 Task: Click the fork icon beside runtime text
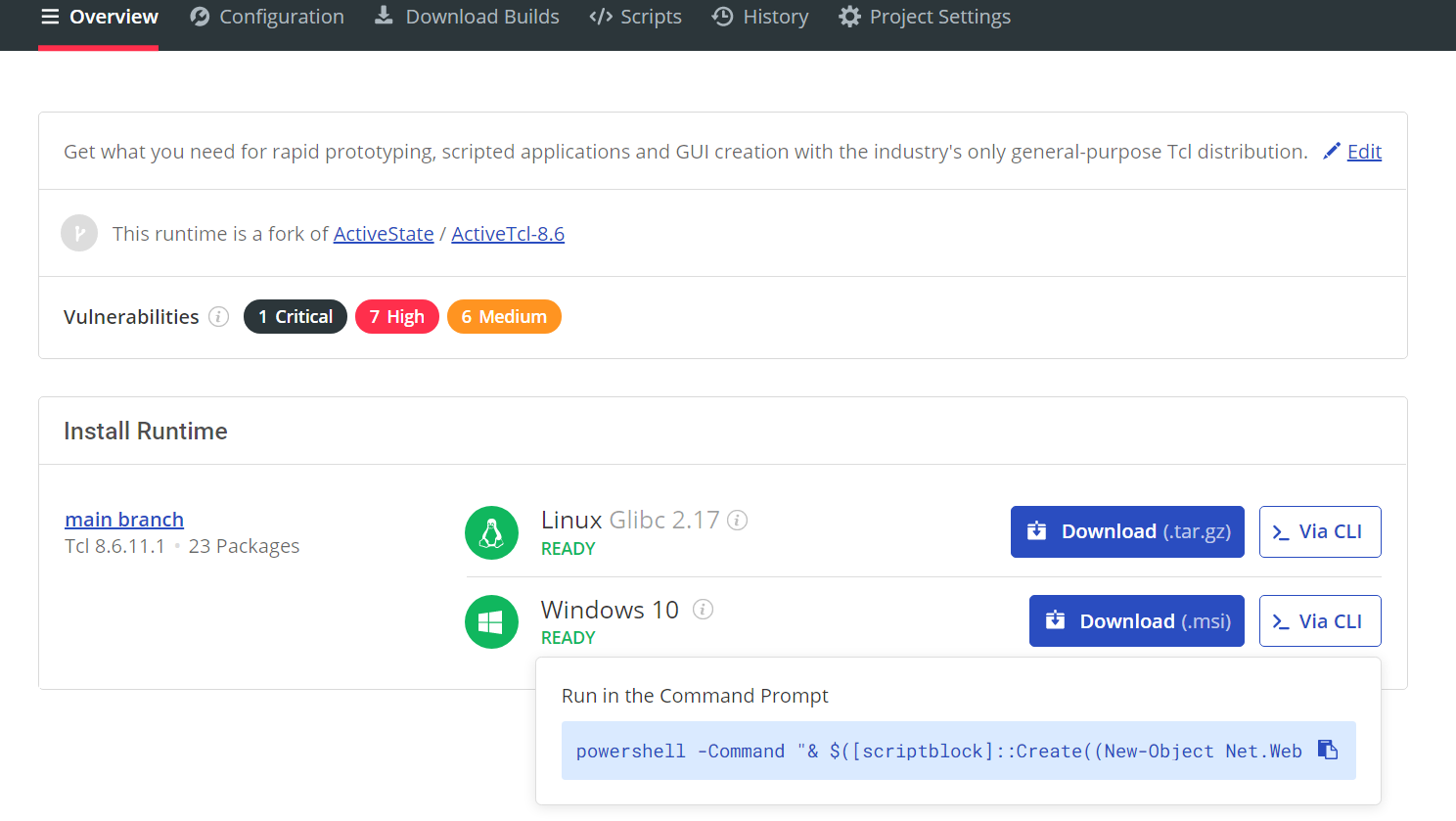(x=79, y=233)
